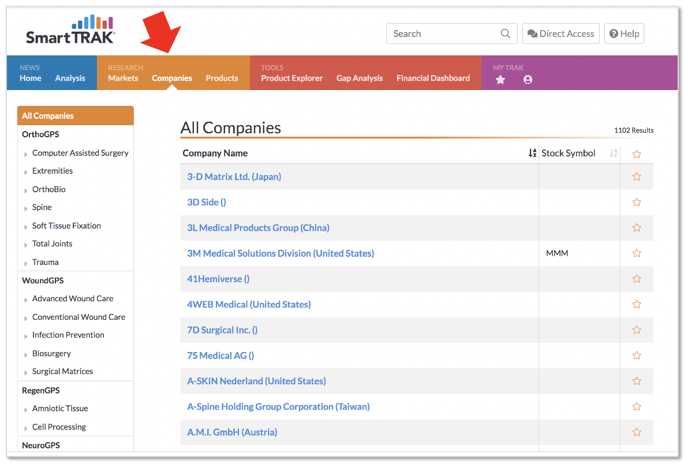
Task: Favorite 3D Side with star
Action: point(637,202)
